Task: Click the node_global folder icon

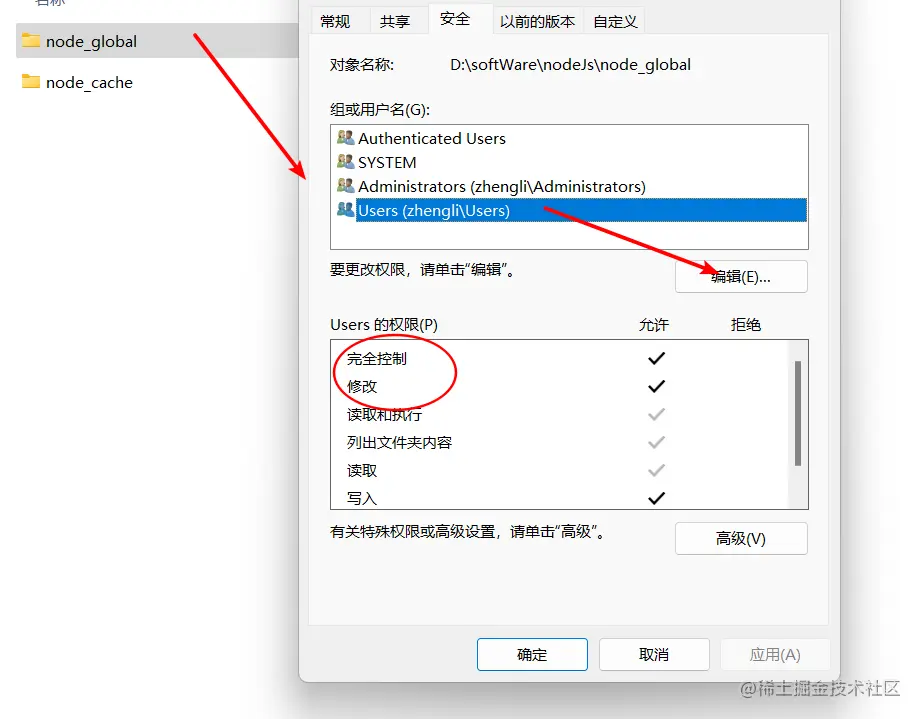Action: 31,41
